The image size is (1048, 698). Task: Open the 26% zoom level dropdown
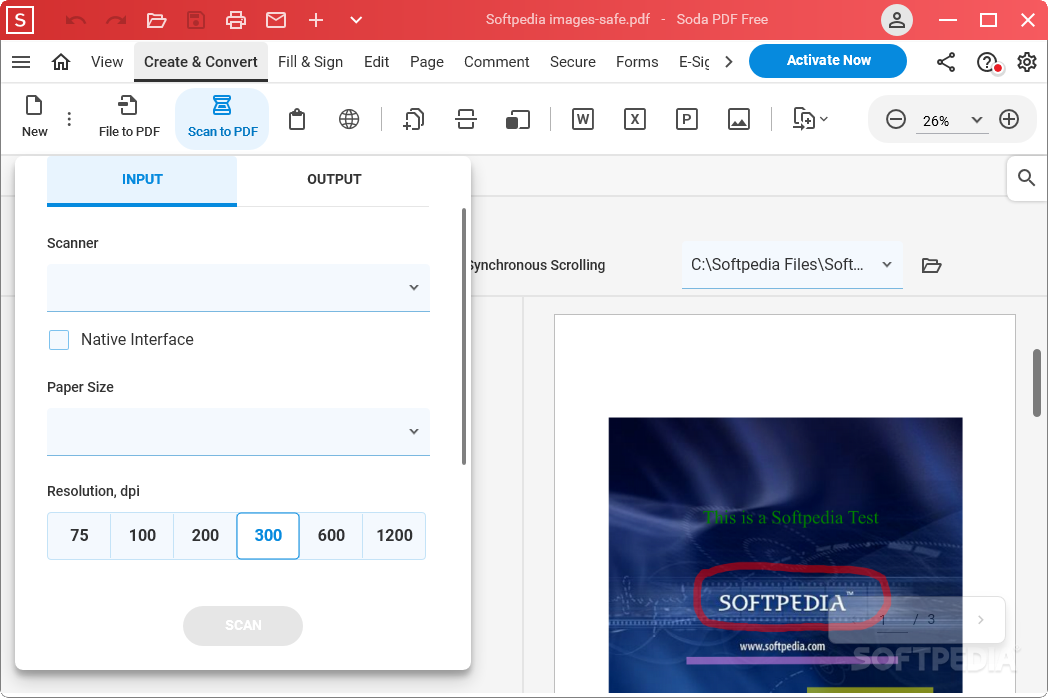coord(950,121)
